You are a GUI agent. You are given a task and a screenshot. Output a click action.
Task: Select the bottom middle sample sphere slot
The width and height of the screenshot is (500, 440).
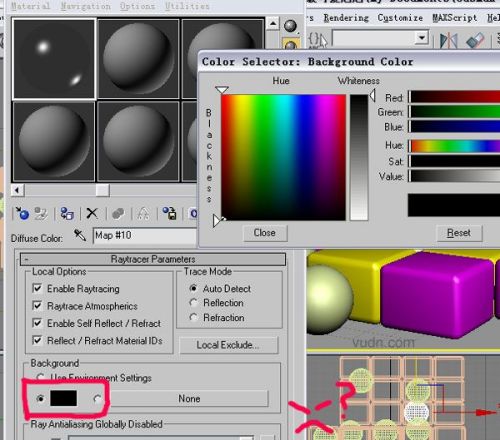(x=138, y=142)
